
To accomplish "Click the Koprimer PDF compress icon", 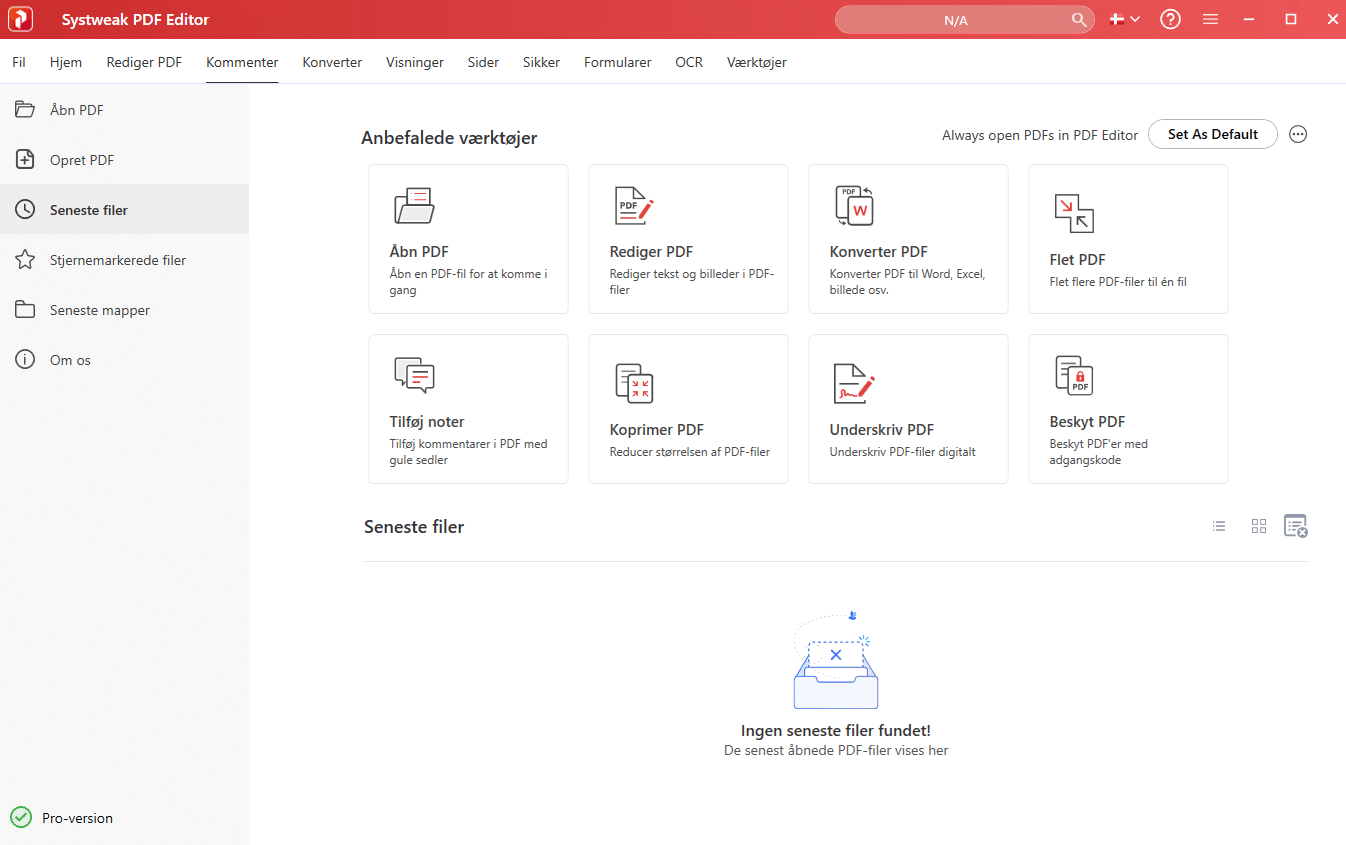I will (633, 383).
